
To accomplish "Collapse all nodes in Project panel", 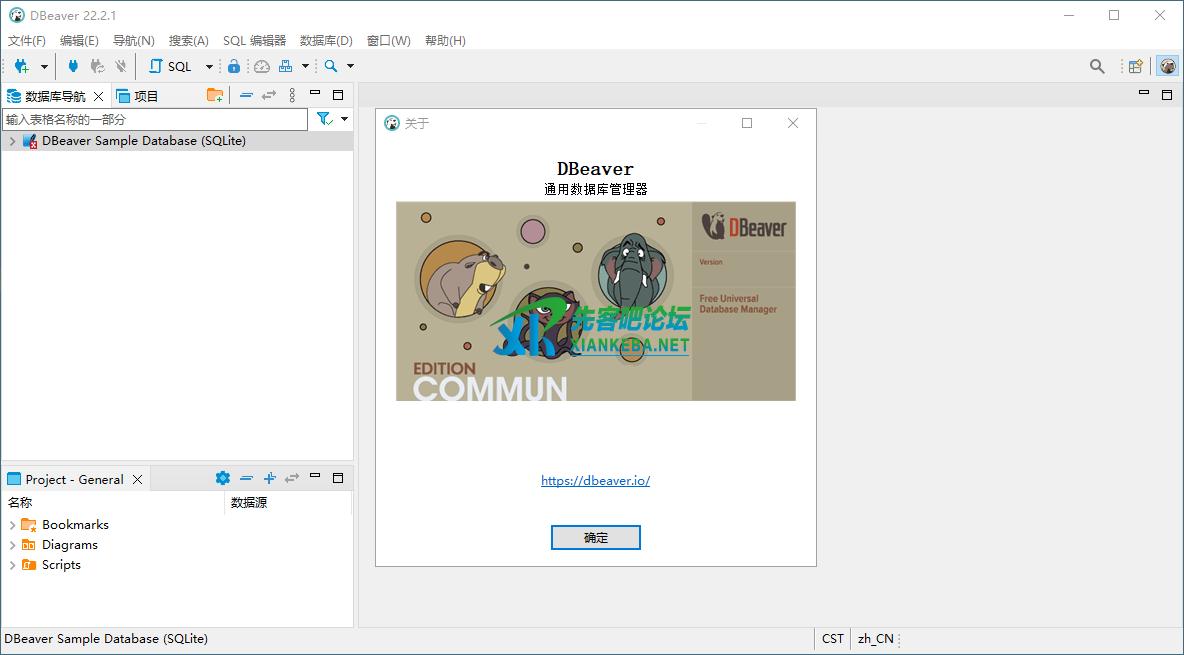I will pos(246,479).
